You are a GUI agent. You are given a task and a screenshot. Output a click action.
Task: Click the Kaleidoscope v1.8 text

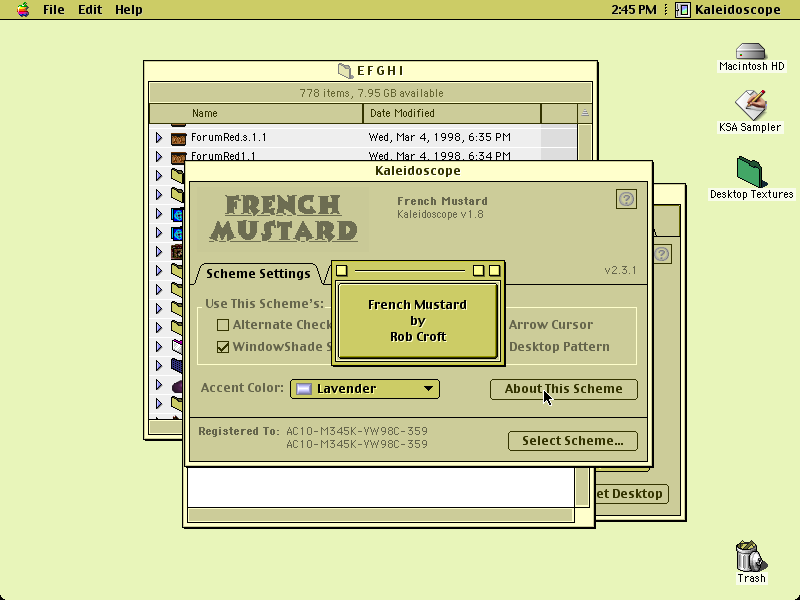coord(440,214)
